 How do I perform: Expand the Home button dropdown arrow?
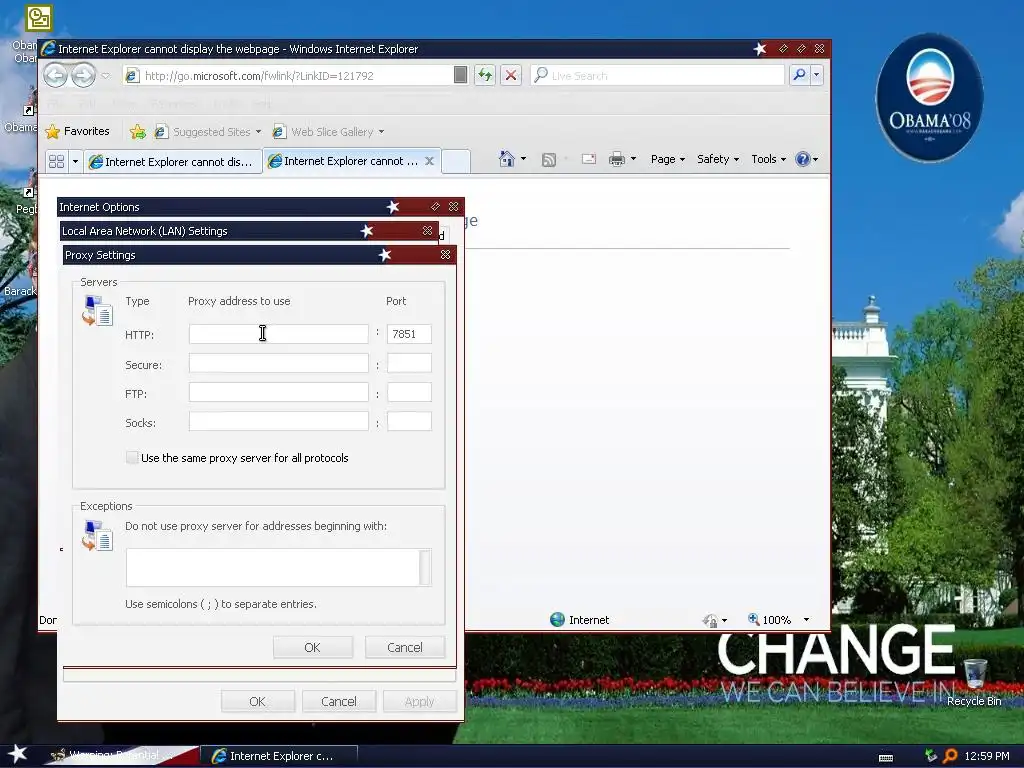[x=523, y=159]
